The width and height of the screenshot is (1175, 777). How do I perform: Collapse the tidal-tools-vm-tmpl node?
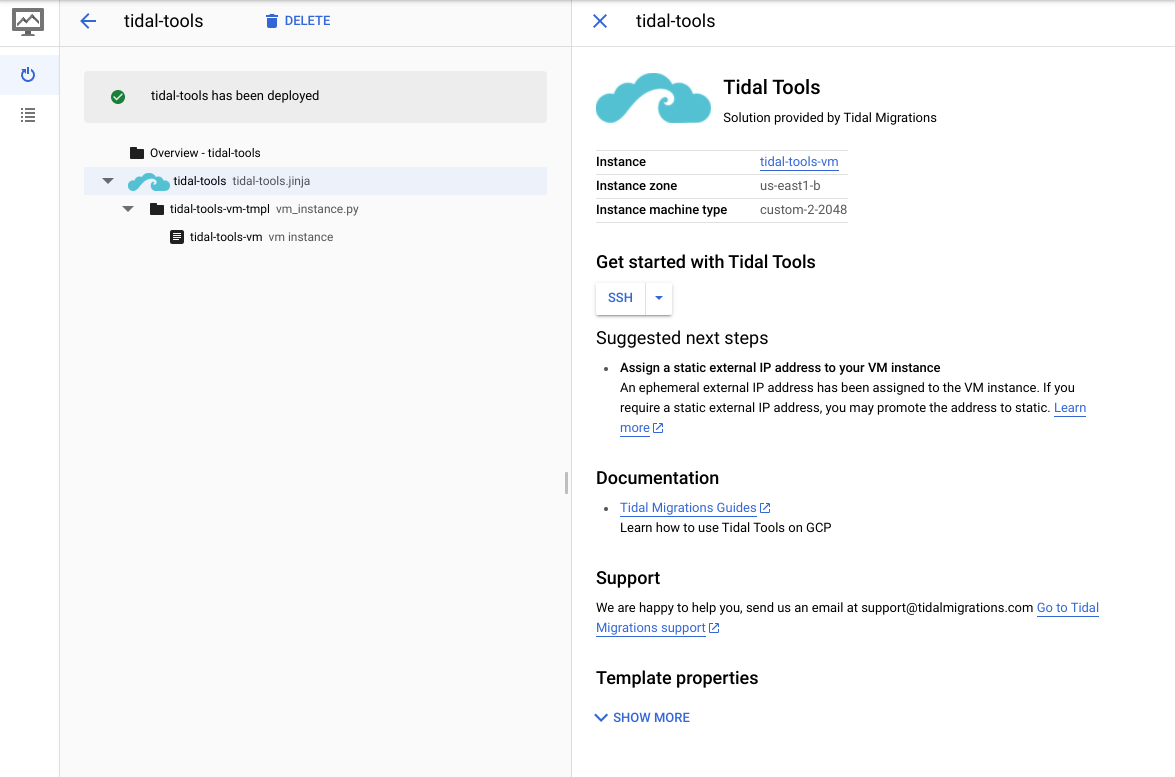click(128, 209)
